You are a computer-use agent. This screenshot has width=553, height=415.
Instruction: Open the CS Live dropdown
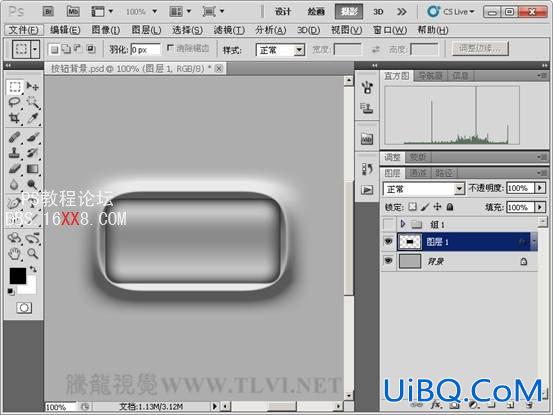(x=451, y=12)
